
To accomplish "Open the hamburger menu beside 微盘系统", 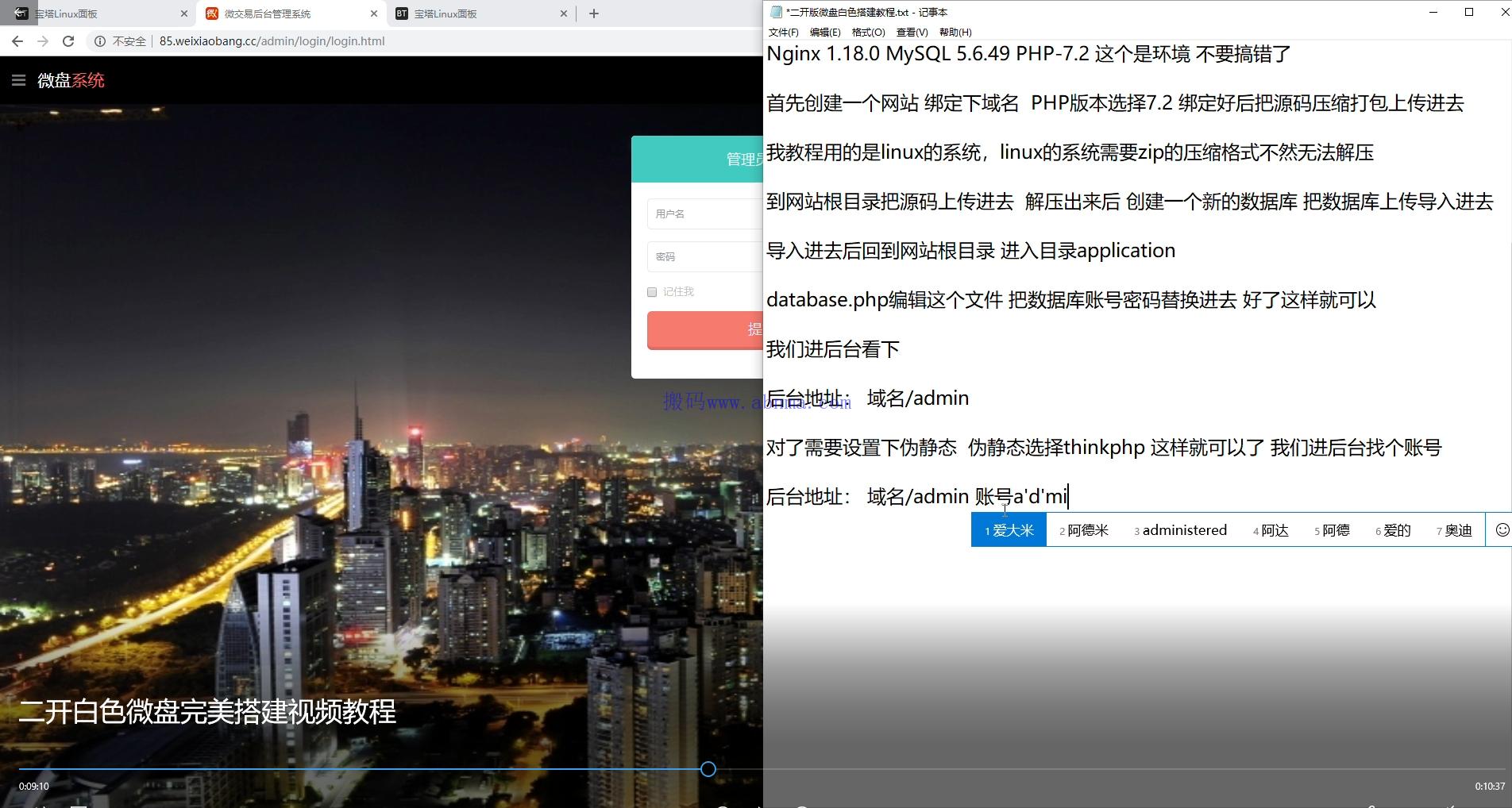I will [19, 80].
